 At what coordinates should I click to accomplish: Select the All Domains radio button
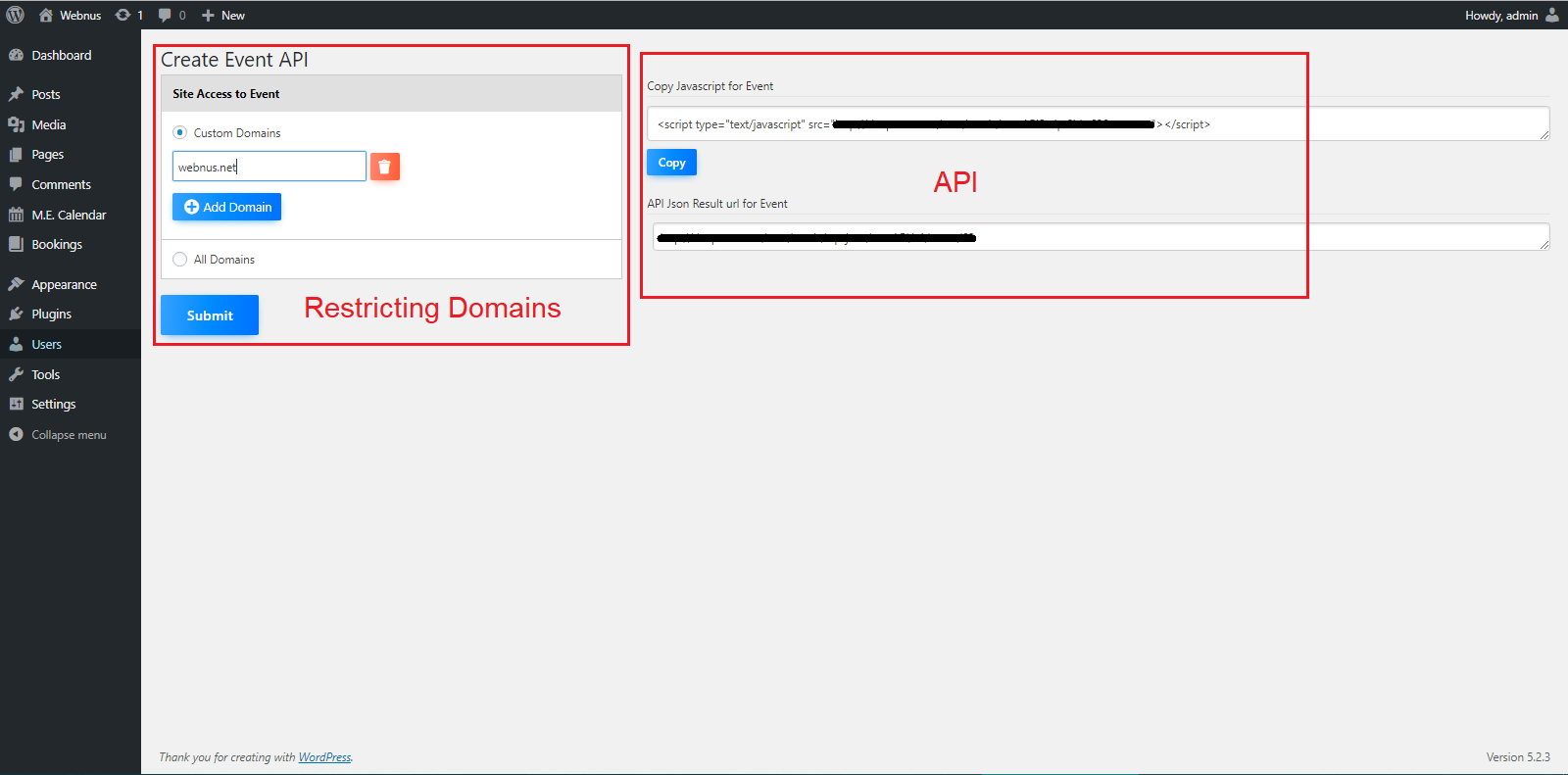[179, 260]
